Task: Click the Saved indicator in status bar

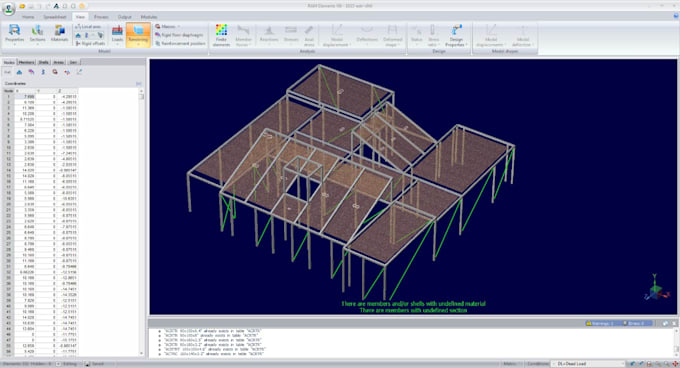Action: [x=95, y=364]
